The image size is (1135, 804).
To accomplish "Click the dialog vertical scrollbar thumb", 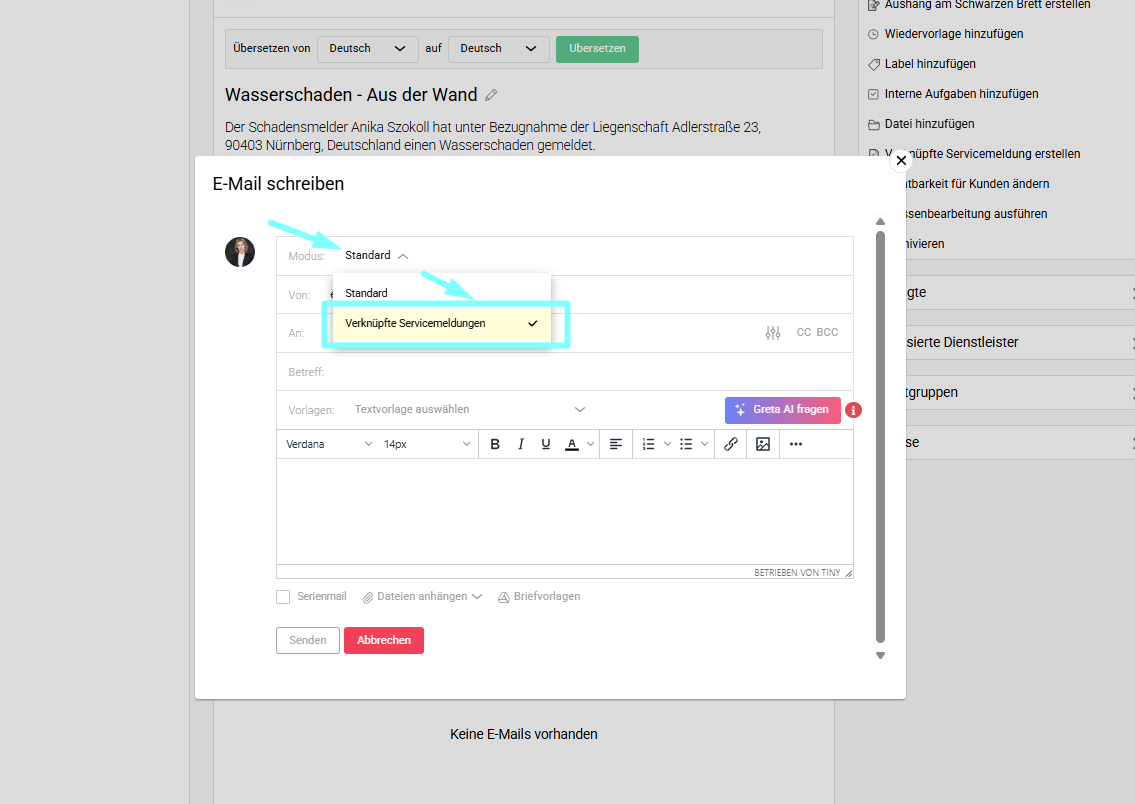I will (x=880, y=437).
